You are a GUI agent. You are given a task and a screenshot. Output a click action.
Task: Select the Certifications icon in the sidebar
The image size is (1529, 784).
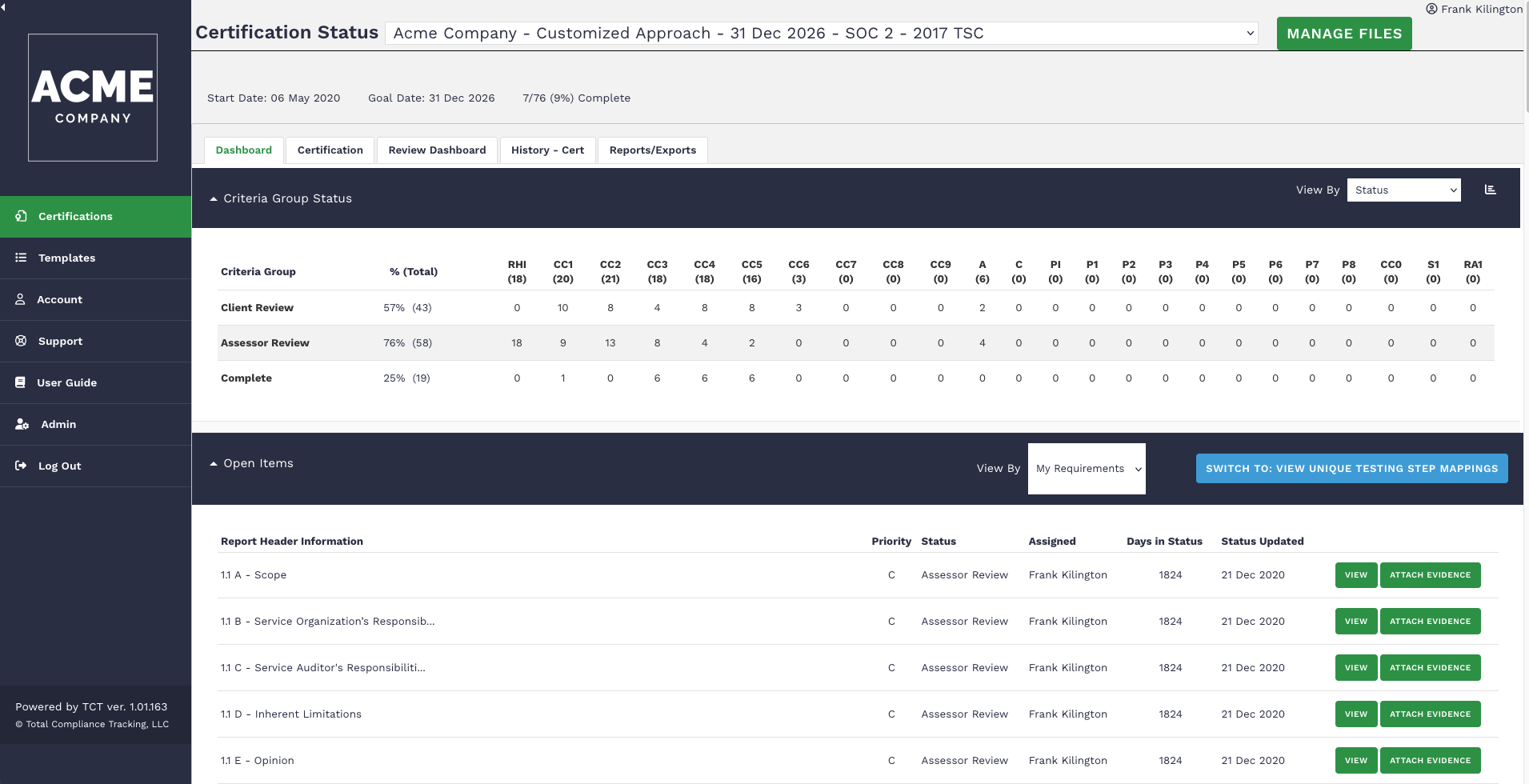22,216
